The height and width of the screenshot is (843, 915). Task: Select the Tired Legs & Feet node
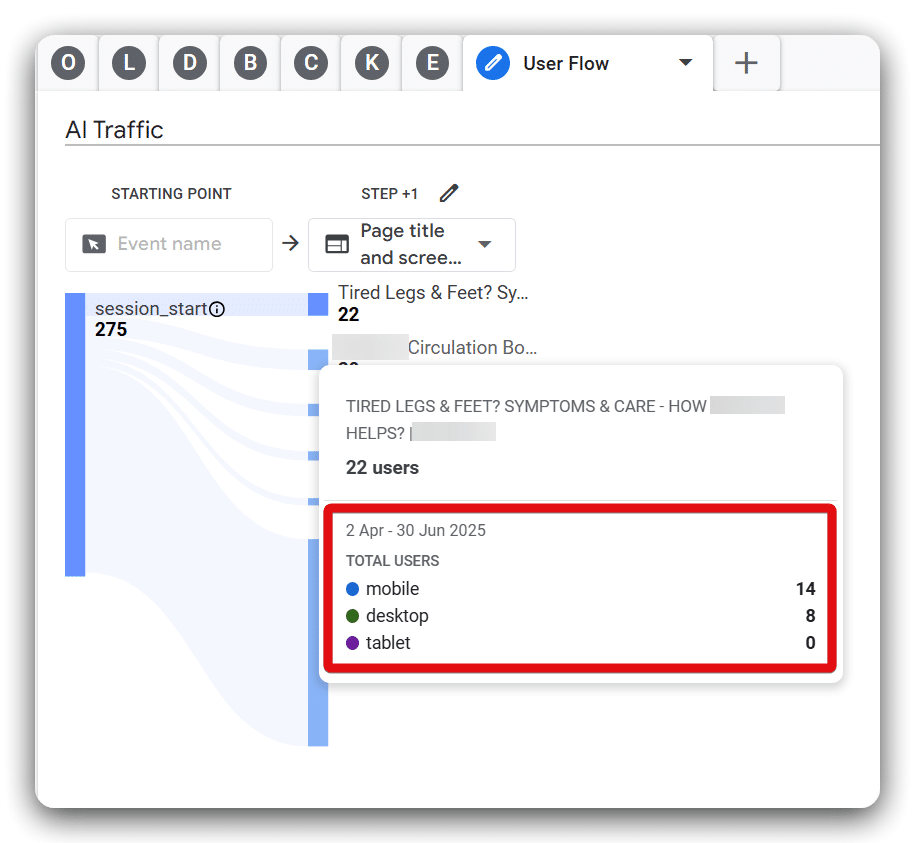click(x=318, y=304)
